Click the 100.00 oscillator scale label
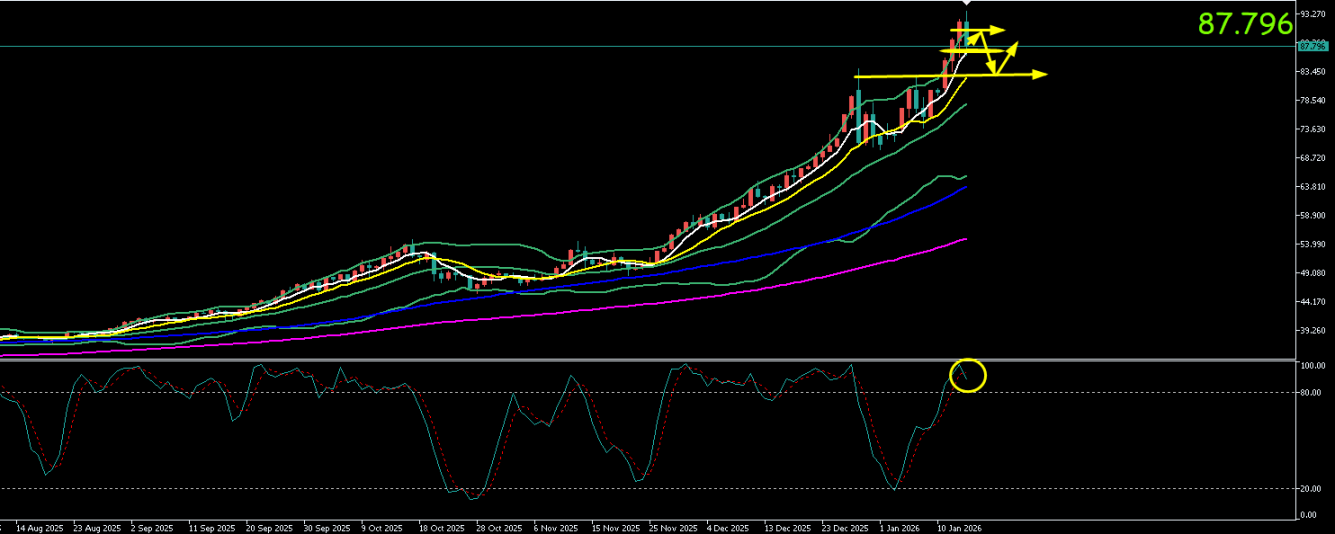1335x534 pixels. pyautogui.click(x=1311, y=366)
